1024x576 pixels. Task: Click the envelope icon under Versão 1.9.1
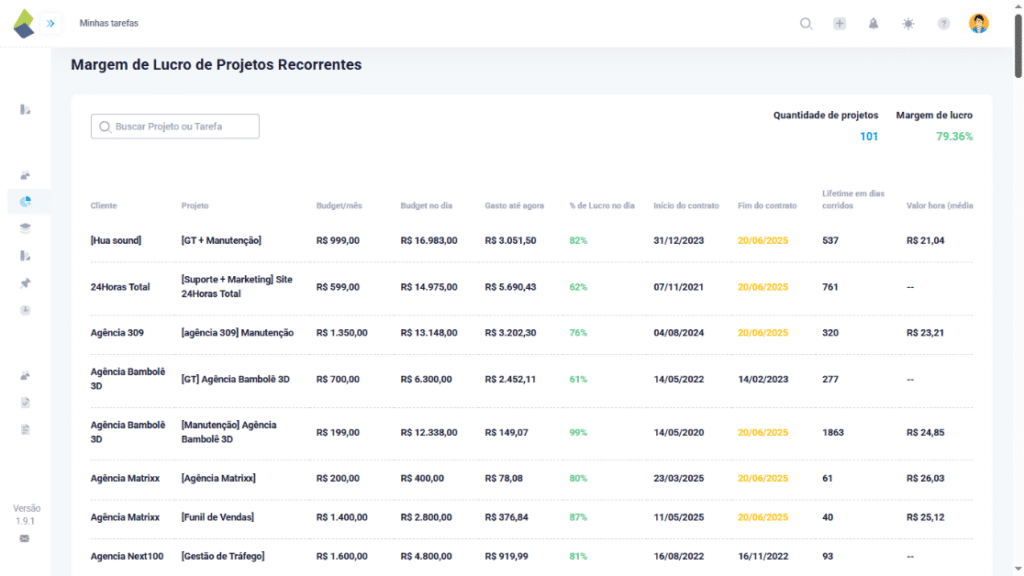pos(24,539)
